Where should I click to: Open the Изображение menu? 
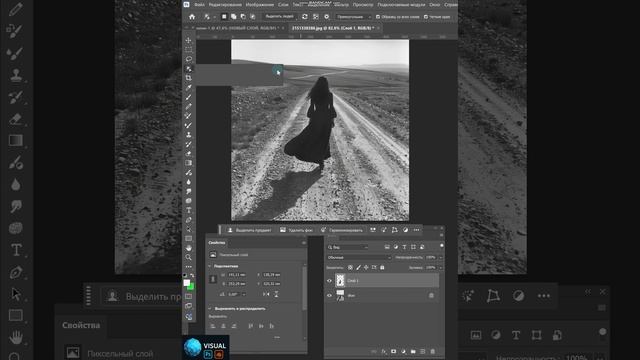coord(260,4)
